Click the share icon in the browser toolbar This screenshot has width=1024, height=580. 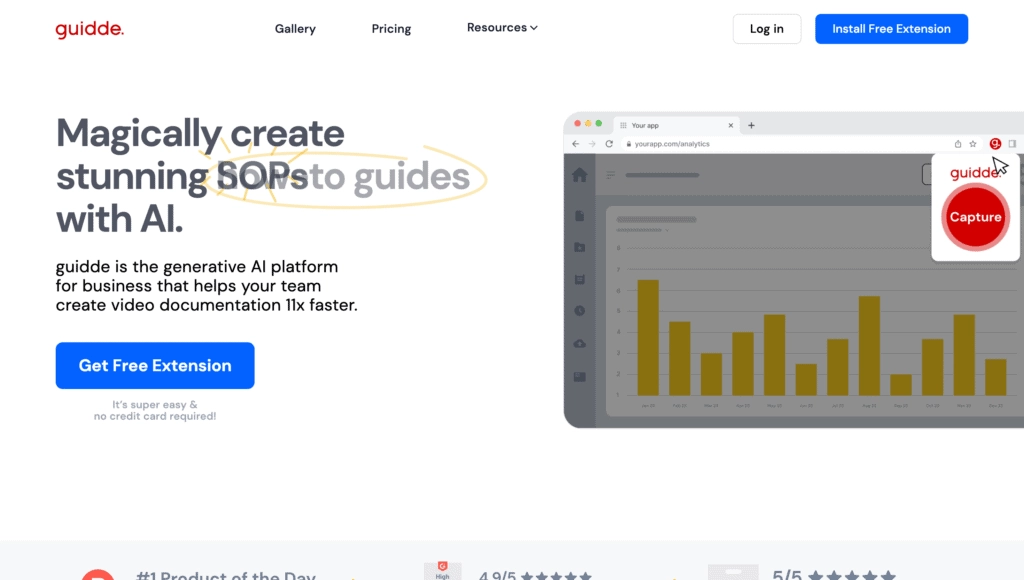coord(958,143)
